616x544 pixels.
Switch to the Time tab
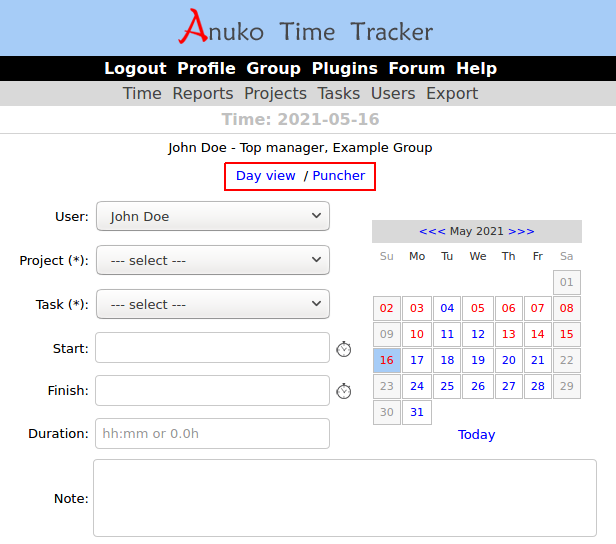tap(142, 93)
